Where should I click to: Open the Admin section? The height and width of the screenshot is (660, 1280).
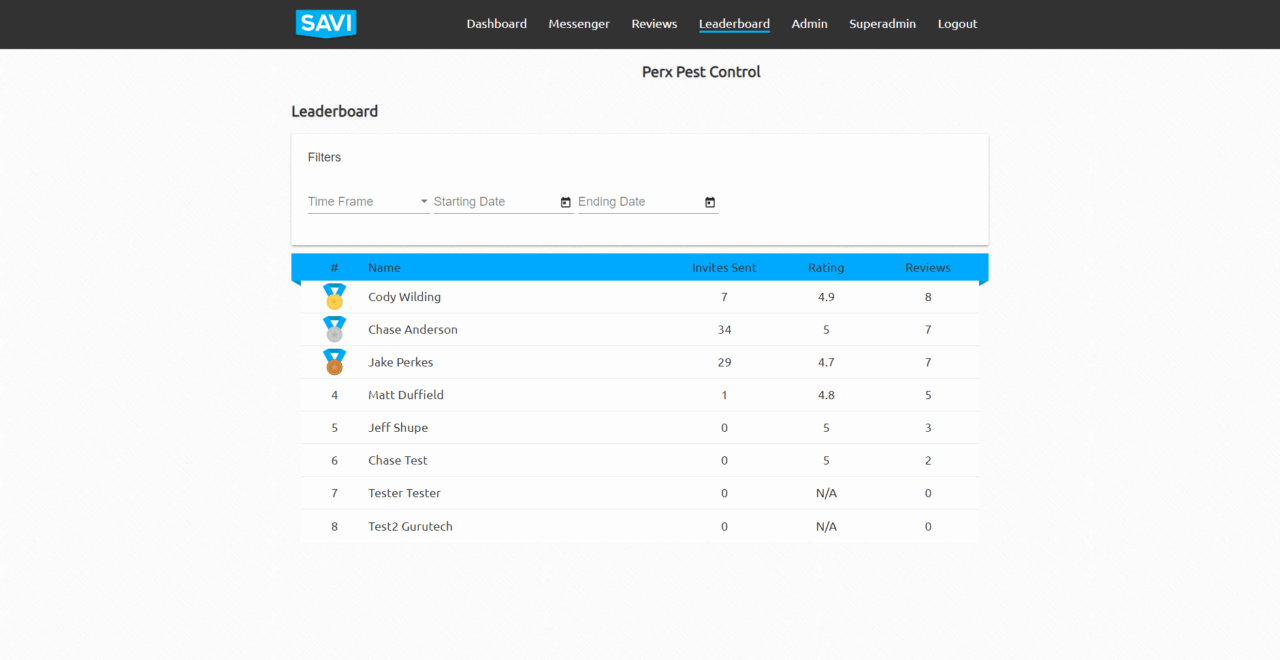809,24
